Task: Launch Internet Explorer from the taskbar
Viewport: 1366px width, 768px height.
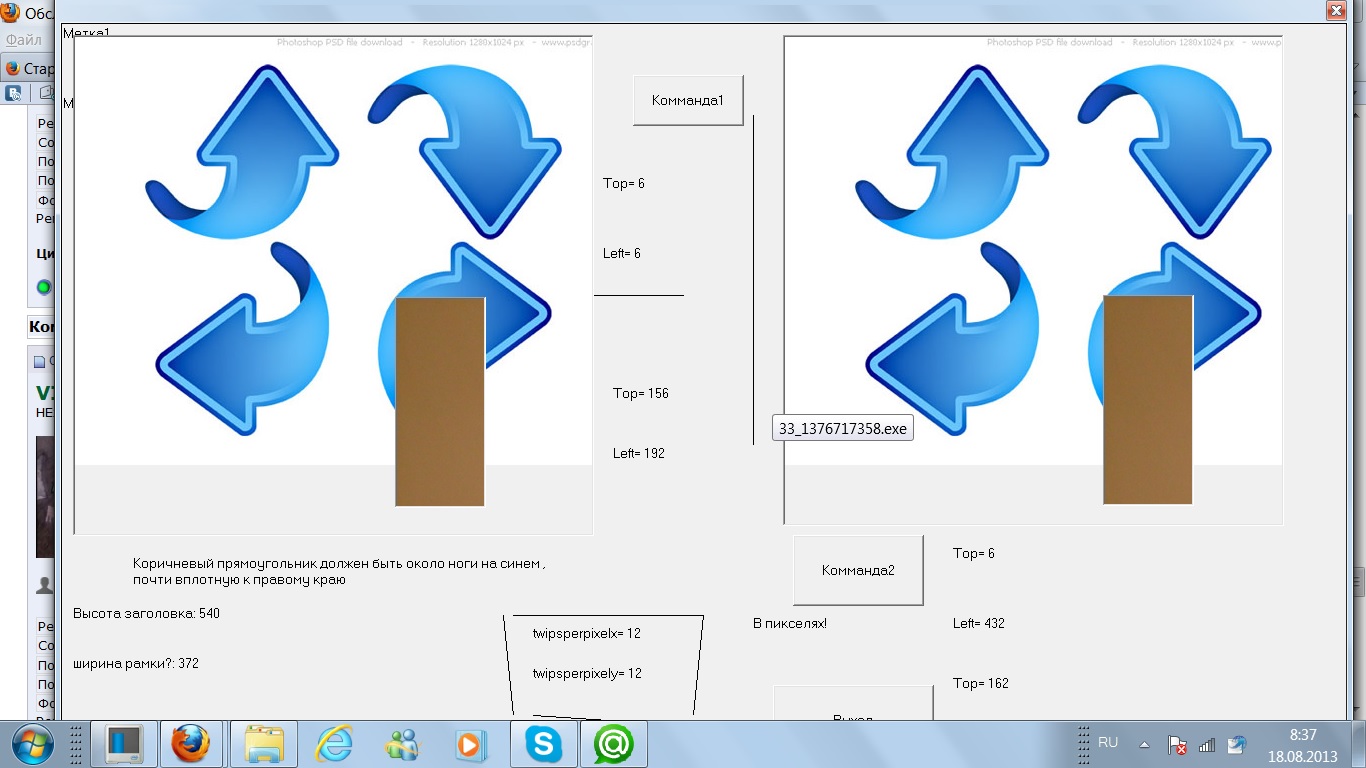Action: point(333,744)
